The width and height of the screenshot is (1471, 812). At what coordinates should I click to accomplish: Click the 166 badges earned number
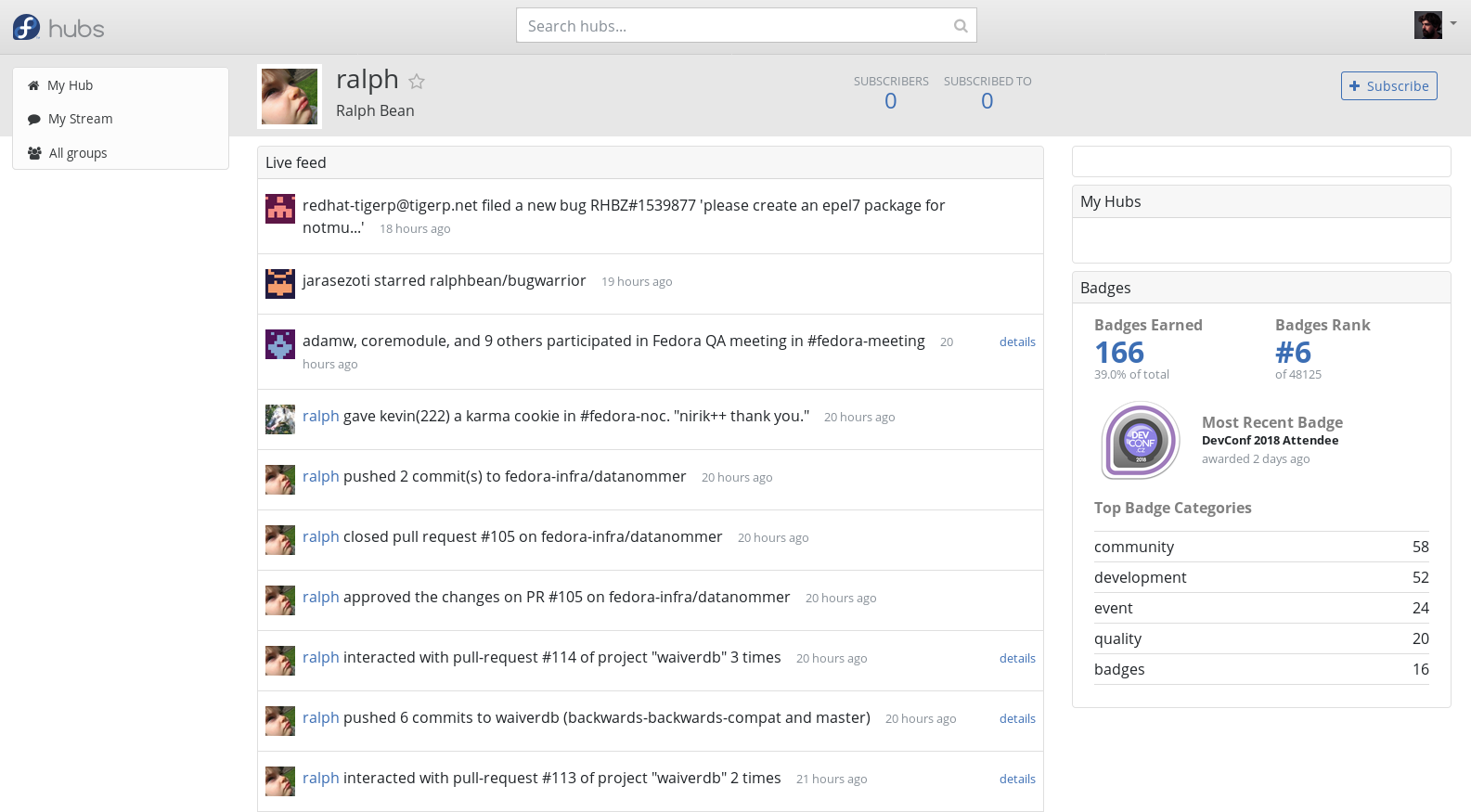coord(1119,353)
